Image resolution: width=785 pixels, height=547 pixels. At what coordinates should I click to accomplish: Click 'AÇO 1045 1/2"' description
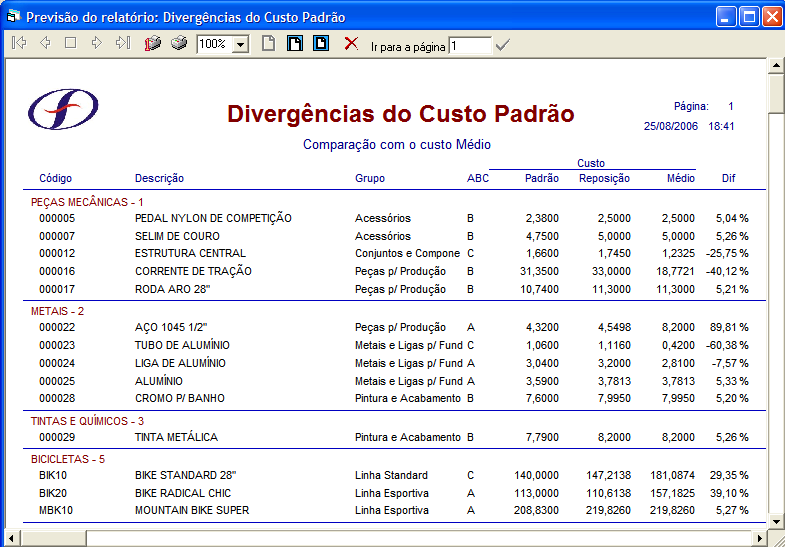pyautogui.click(x=171, y=327)
